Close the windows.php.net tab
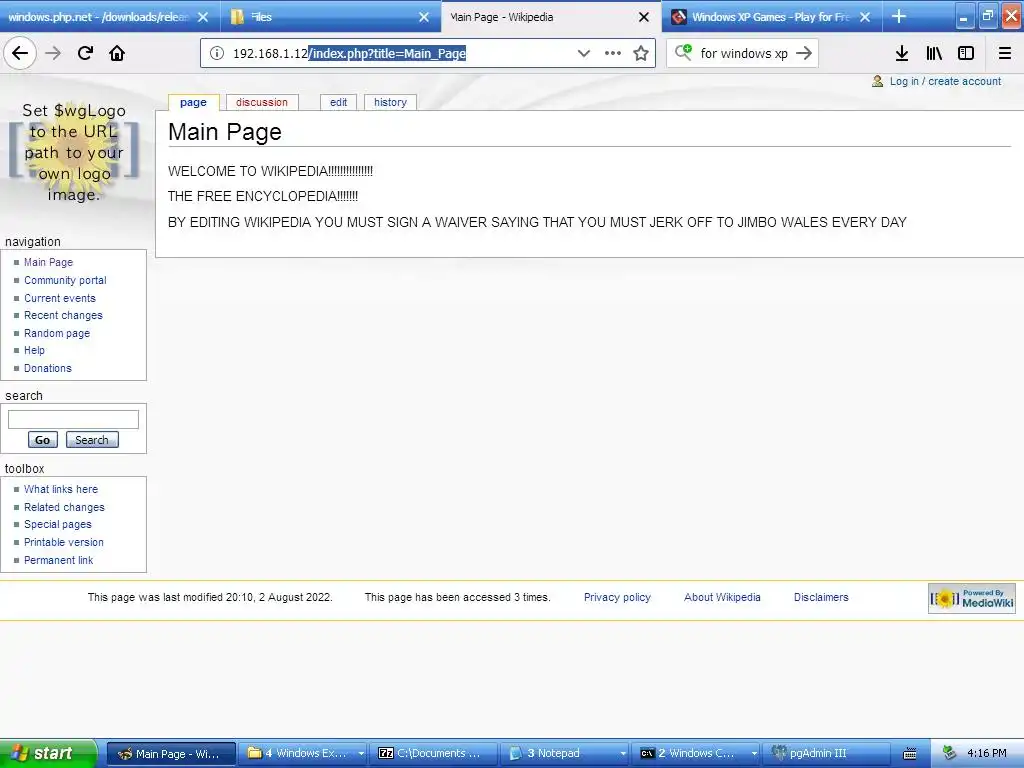This screenshot has height=768, width=1024. tap(203, 17)
